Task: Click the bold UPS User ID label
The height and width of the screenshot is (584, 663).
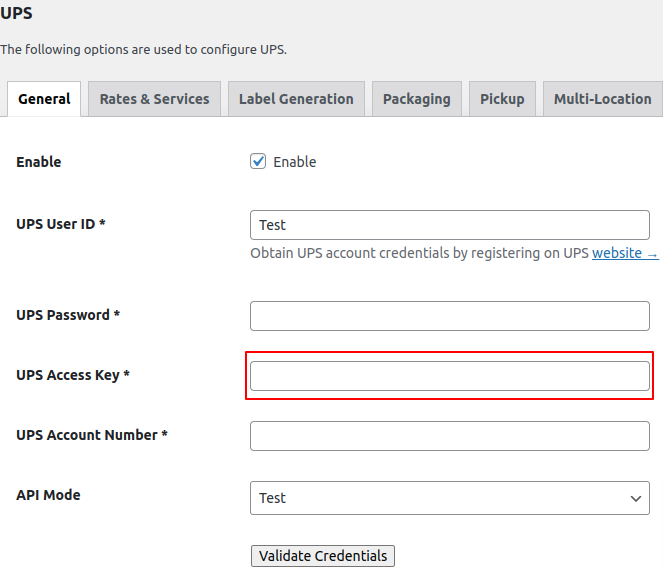Action: coord(61,224)
